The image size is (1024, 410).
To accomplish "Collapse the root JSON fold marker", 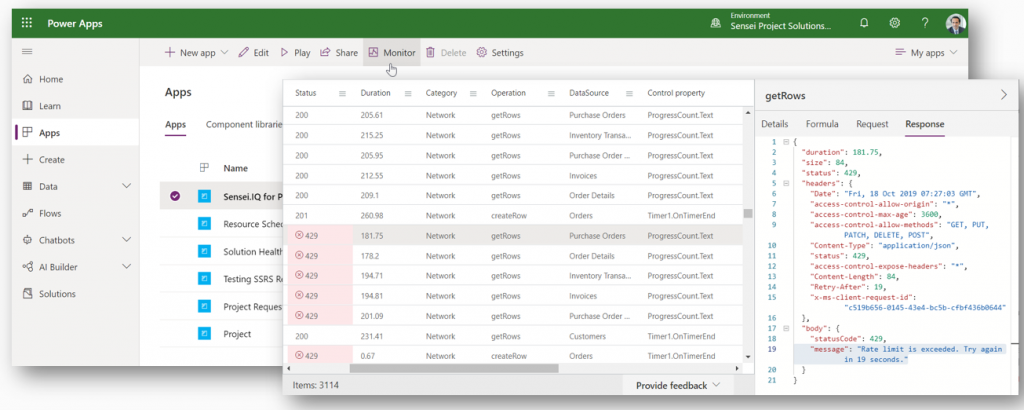I will coord(786,142).
